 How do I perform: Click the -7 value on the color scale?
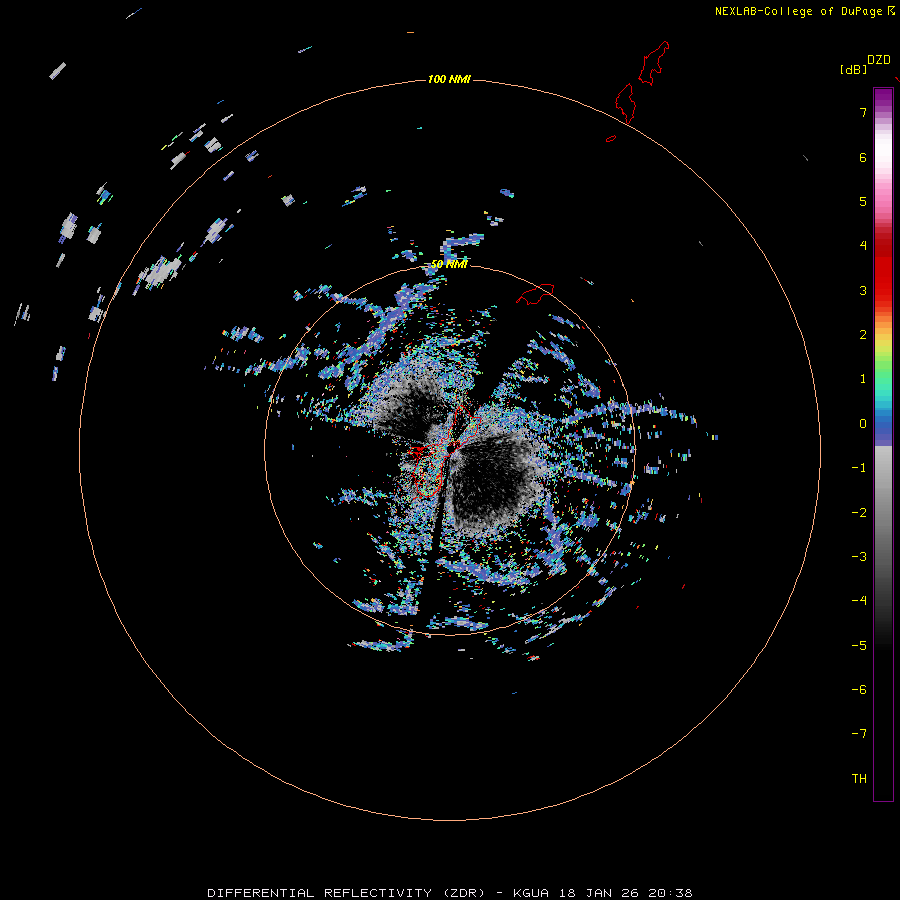(x=859, y=734)
